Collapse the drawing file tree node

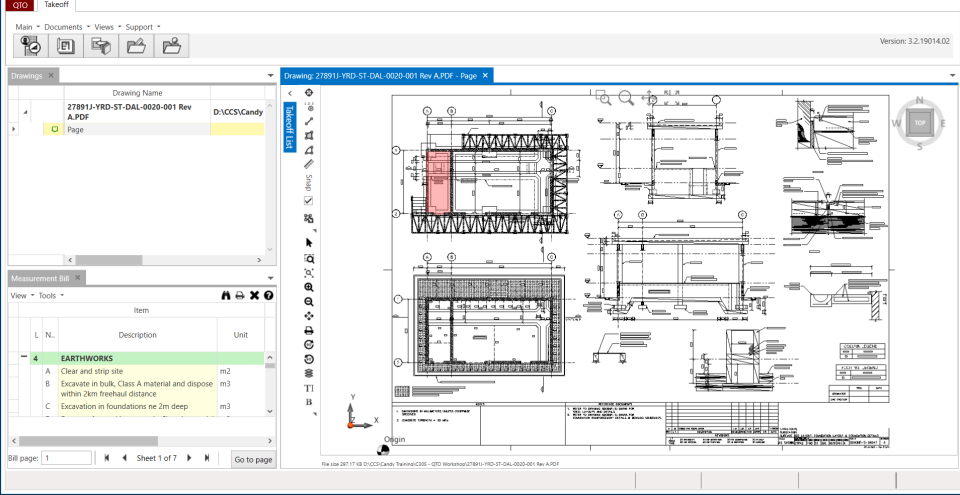tap(25, 112)
